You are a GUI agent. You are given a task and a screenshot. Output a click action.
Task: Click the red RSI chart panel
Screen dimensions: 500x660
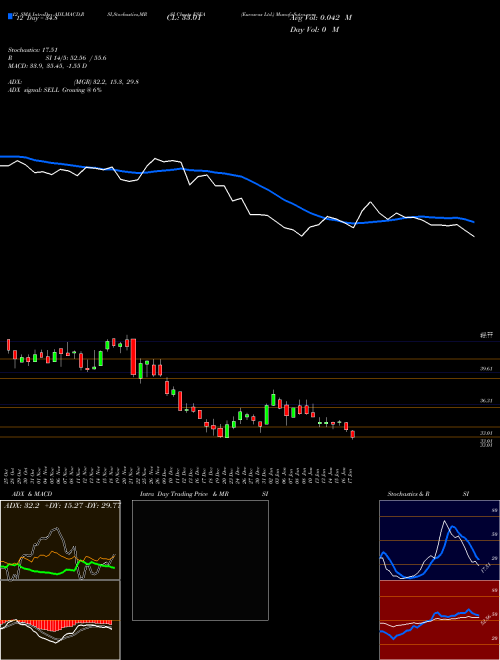(439, 620)
